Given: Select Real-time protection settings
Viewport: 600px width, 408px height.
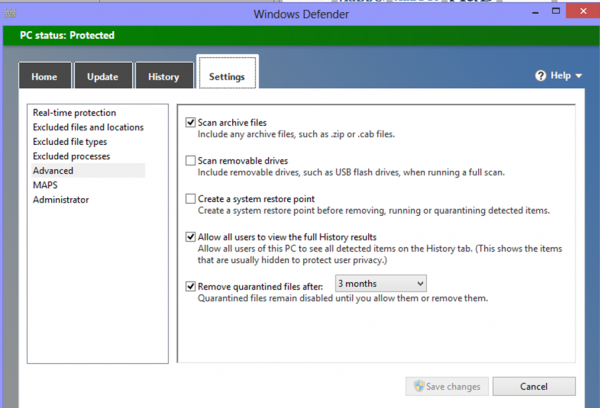Looking at the screenshot, I should point(75,113).
